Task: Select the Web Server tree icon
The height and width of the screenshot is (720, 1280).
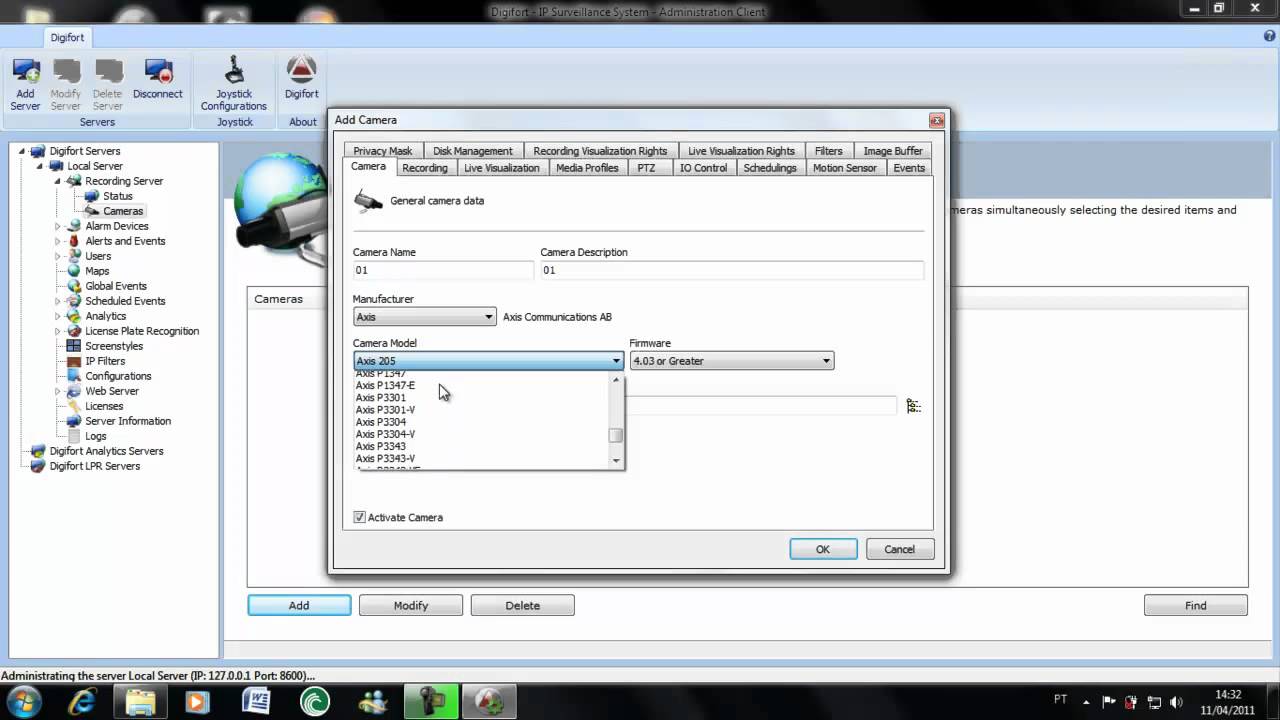Action: [x=74, y=391]
